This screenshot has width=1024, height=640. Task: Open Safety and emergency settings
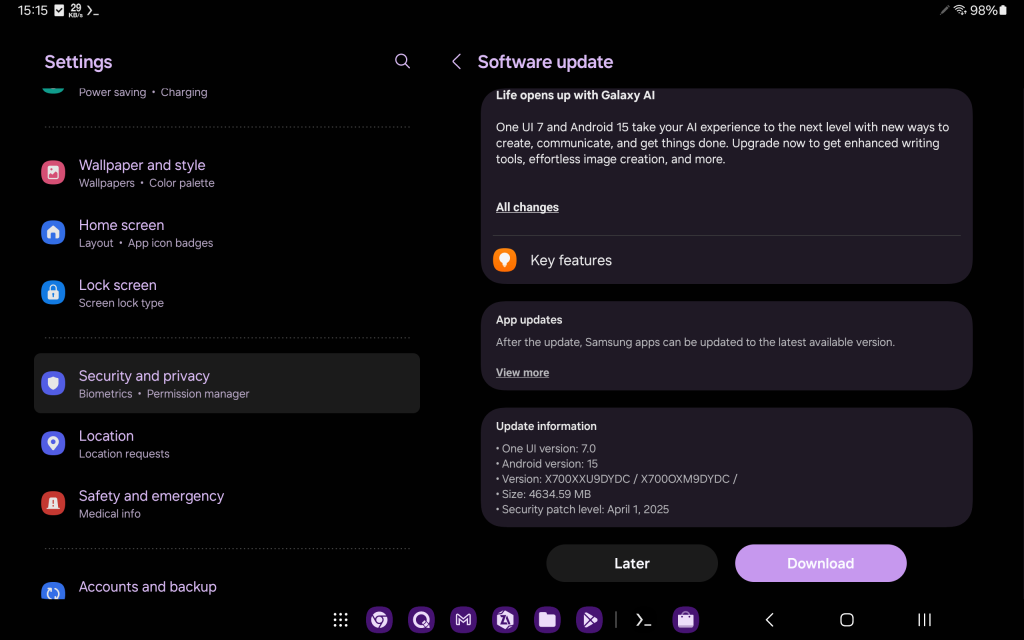[x=227, y=504]
